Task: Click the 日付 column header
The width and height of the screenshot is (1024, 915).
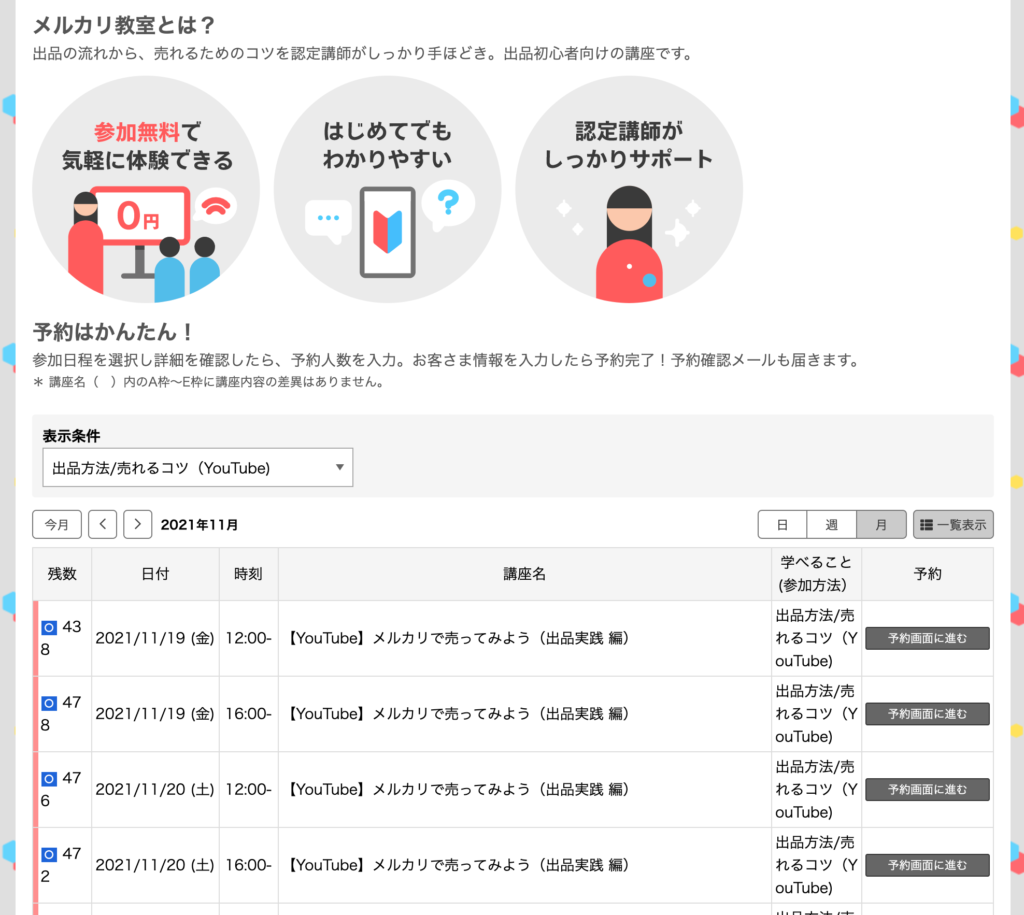Action: click(x=155, y=574)
